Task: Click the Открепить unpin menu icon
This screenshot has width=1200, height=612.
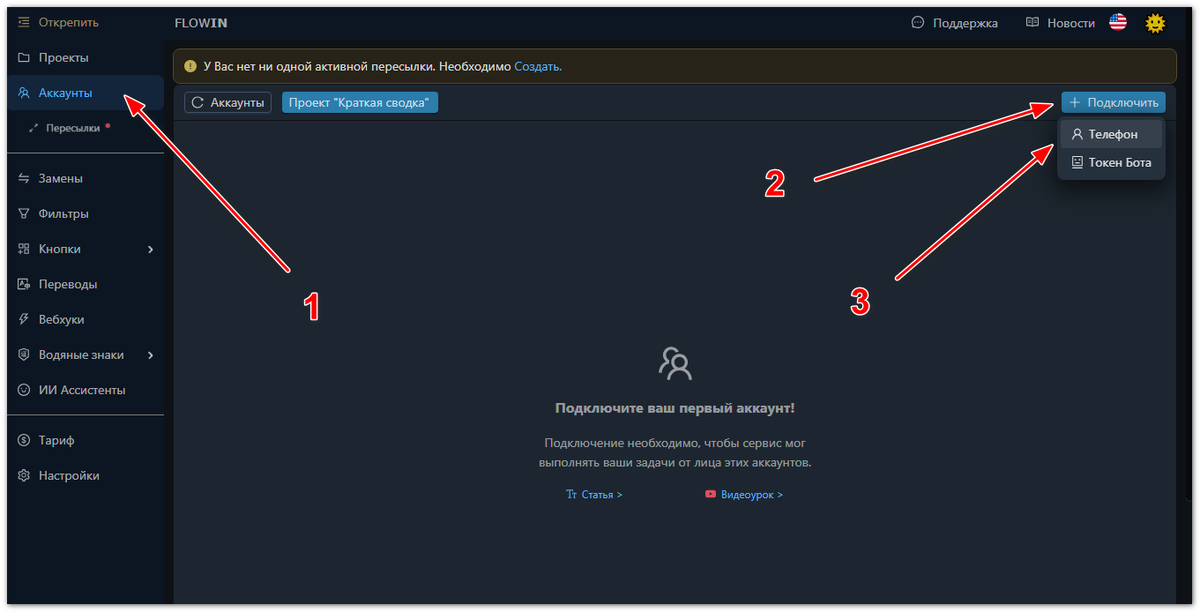Action: (x=24, y=22)
